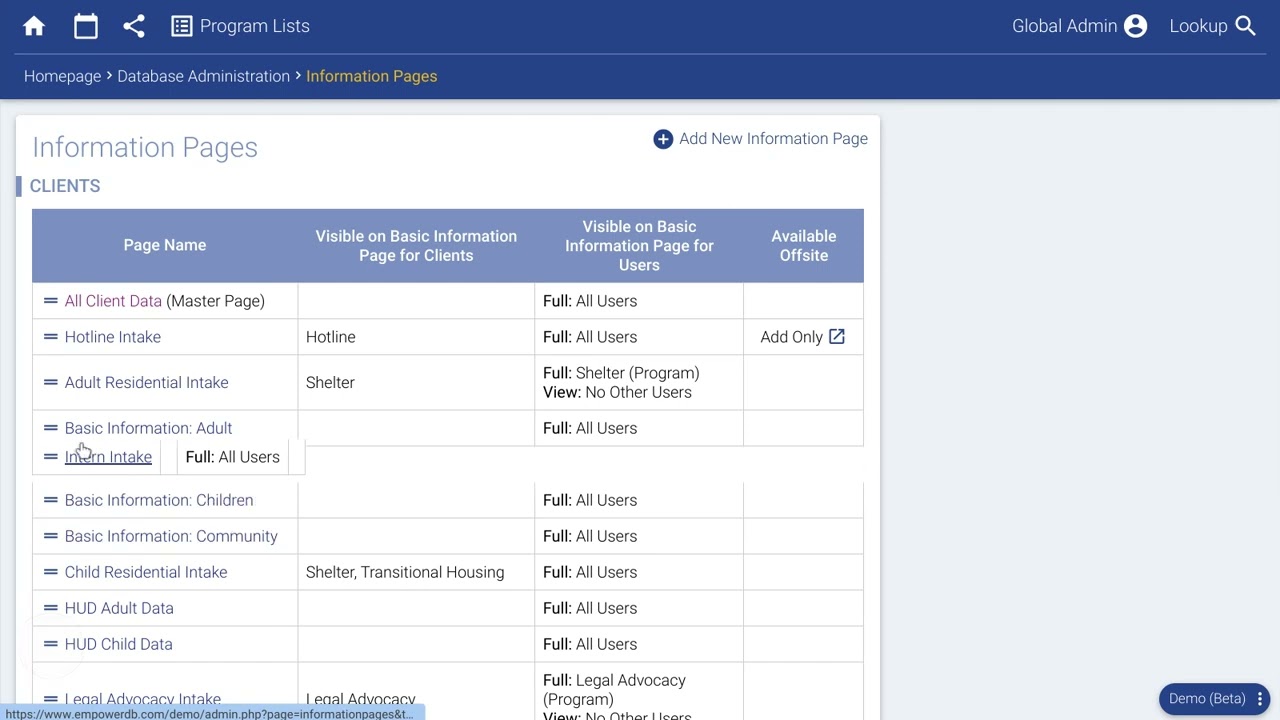Go to the Home icon
The height and width of the screenshot is (720, 1280).
pyautogui.click(x=34, y=26)
